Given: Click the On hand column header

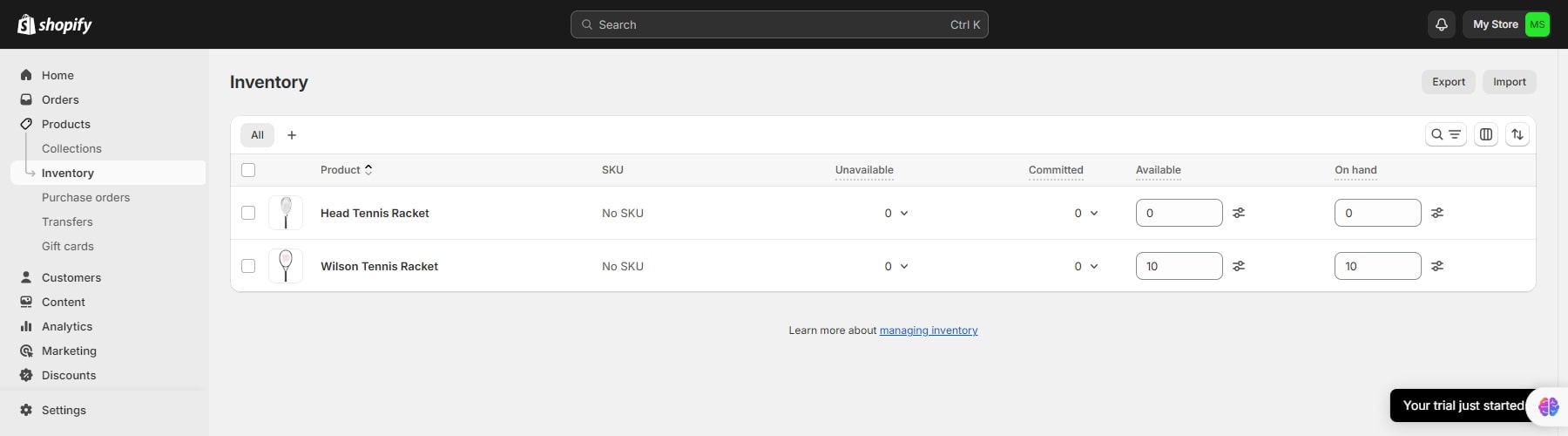Looking at the screenshot, I should 1355,170.
